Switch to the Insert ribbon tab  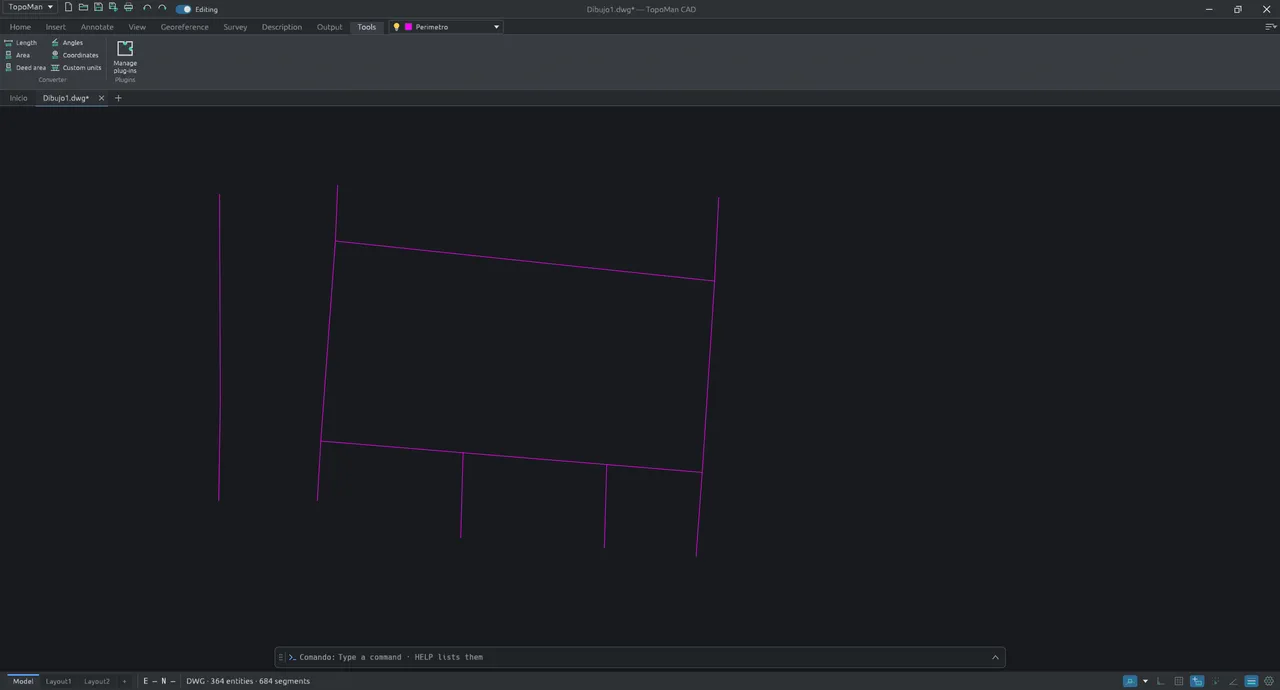tap(56, 27)
